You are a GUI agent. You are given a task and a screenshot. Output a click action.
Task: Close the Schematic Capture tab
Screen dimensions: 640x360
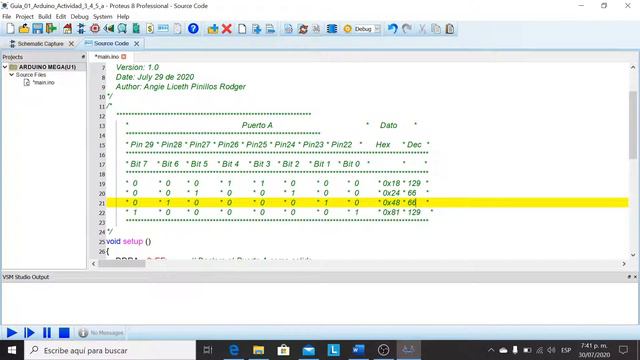[x=71, y=43]
